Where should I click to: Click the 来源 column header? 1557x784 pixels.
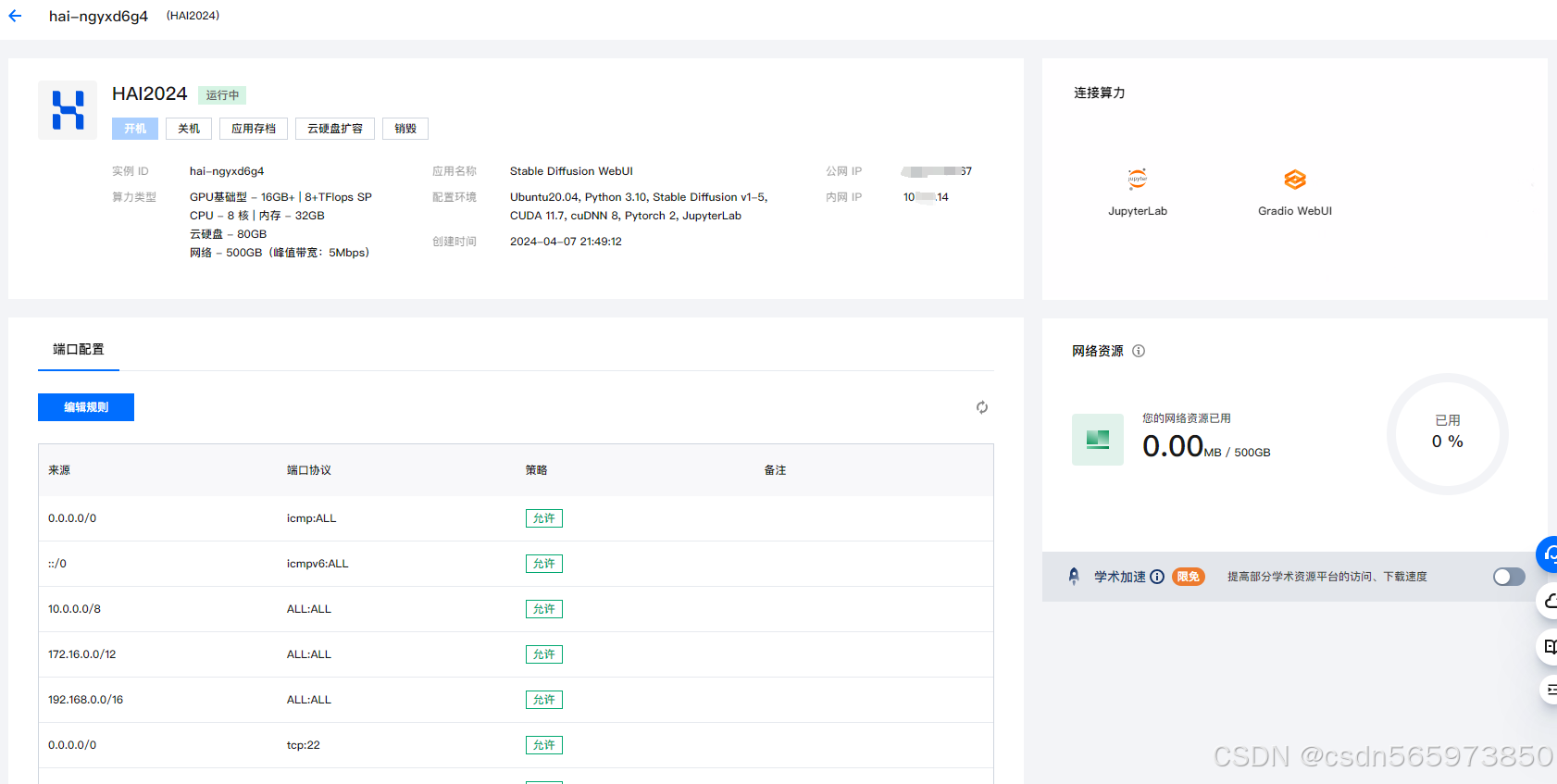point(59,470)
